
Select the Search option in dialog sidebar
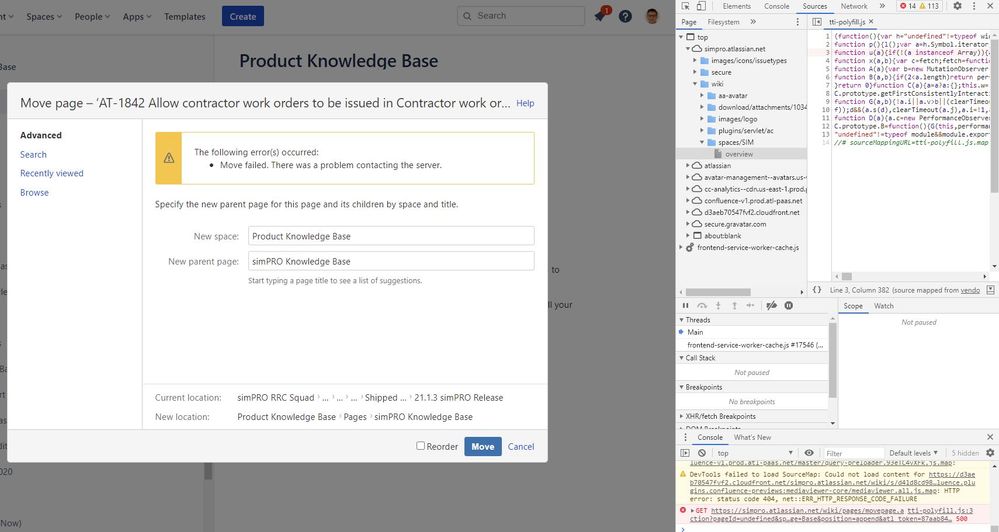coord(33,154)
